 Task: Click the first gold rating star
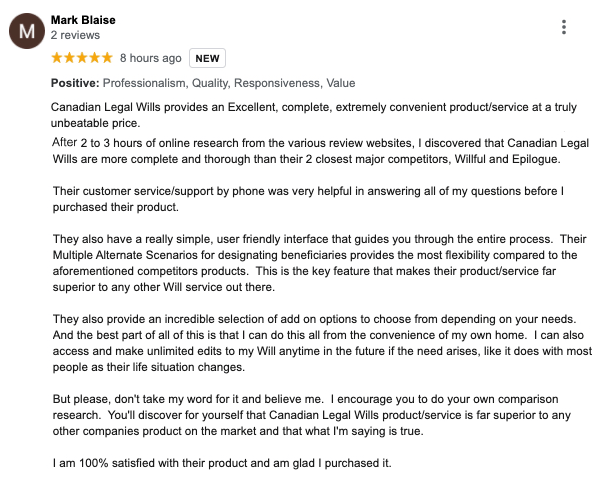point(57,58)
